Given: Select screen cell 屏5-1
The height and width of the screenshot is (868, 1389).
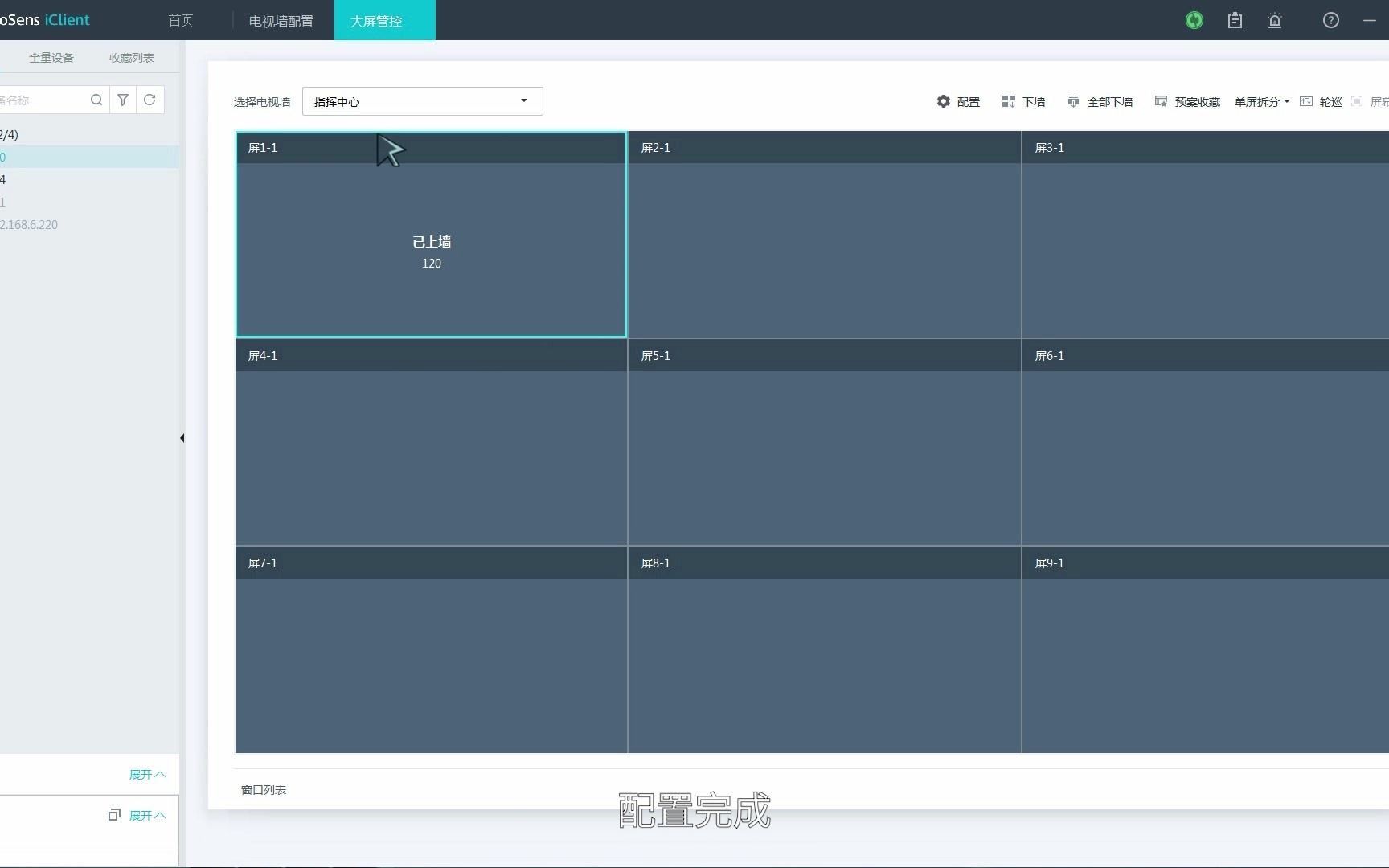Looking at the screenshot, I should (824, 442).
